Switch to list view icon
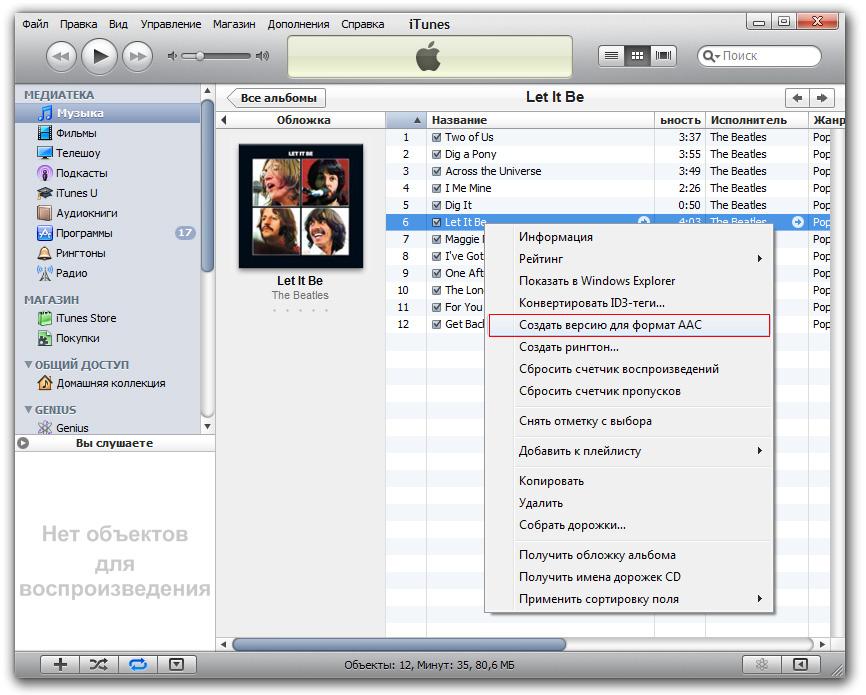Image resolution: width=866 pixels, height=695 pixels. click(x=611, y=55)
